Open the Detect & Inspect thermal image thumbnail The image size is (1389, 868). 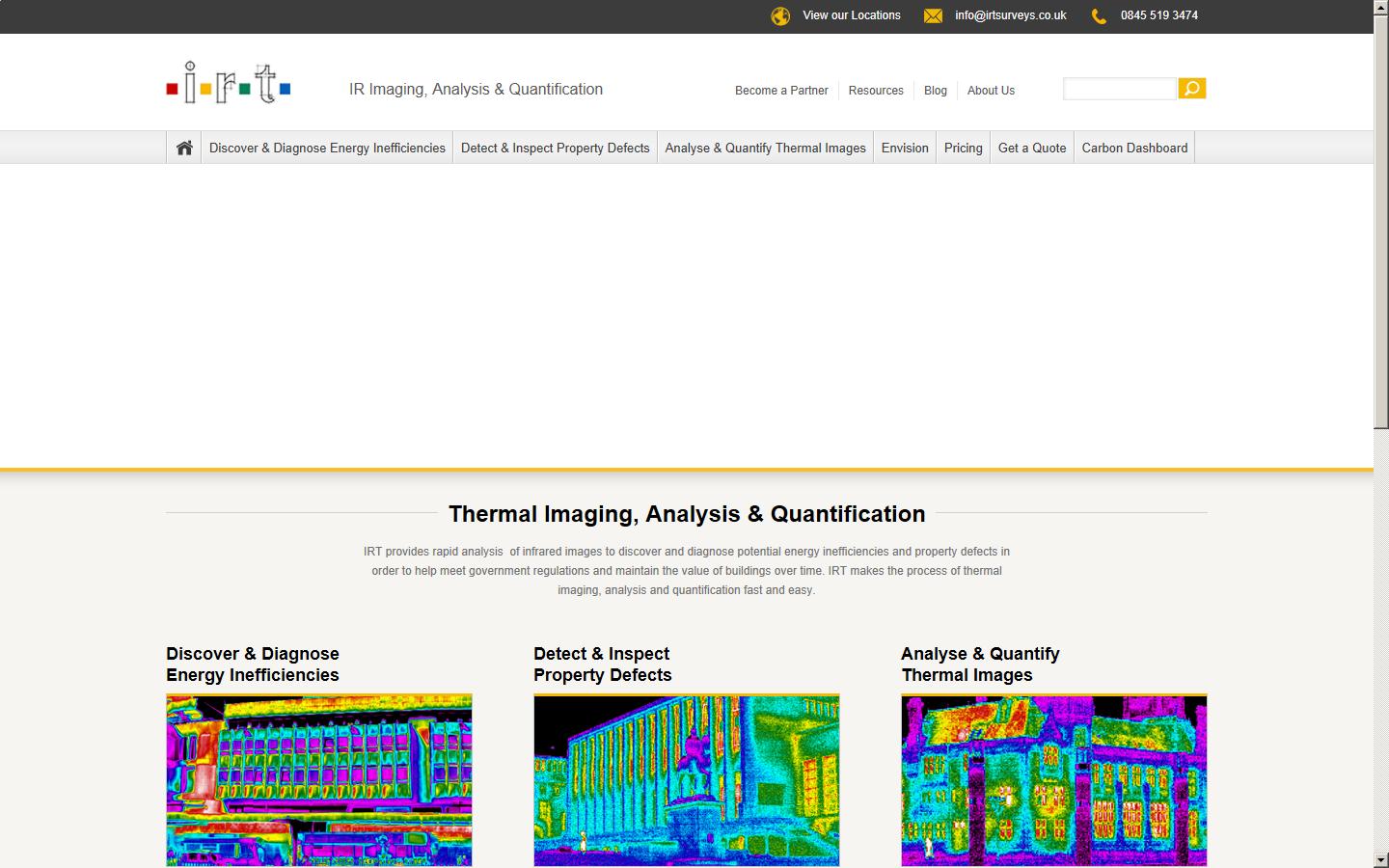pos(686,779)
